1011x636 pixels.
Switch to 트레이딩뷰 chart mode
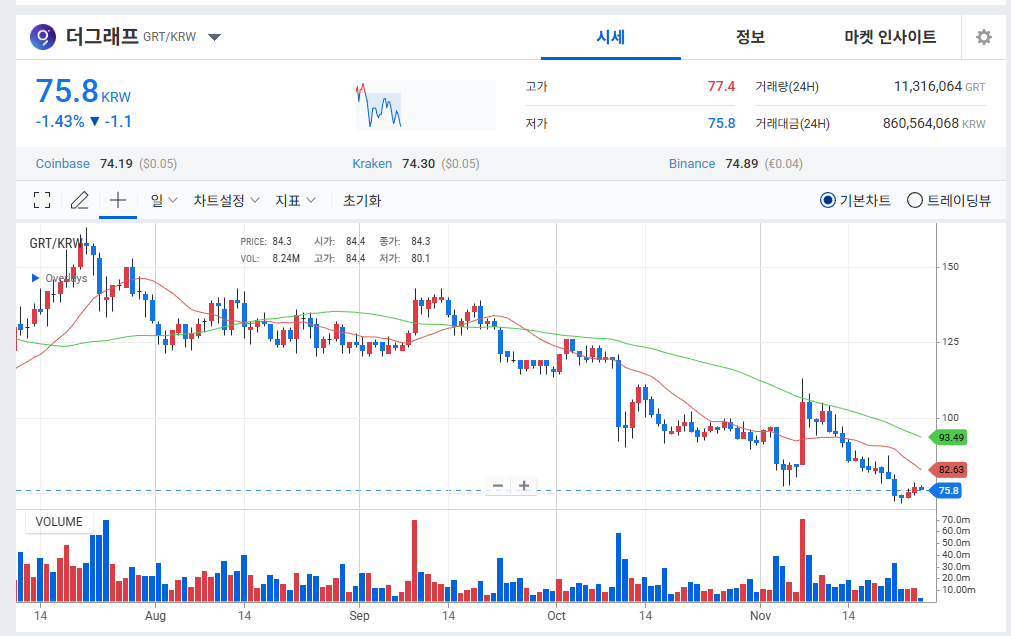(x=914, y=200)
